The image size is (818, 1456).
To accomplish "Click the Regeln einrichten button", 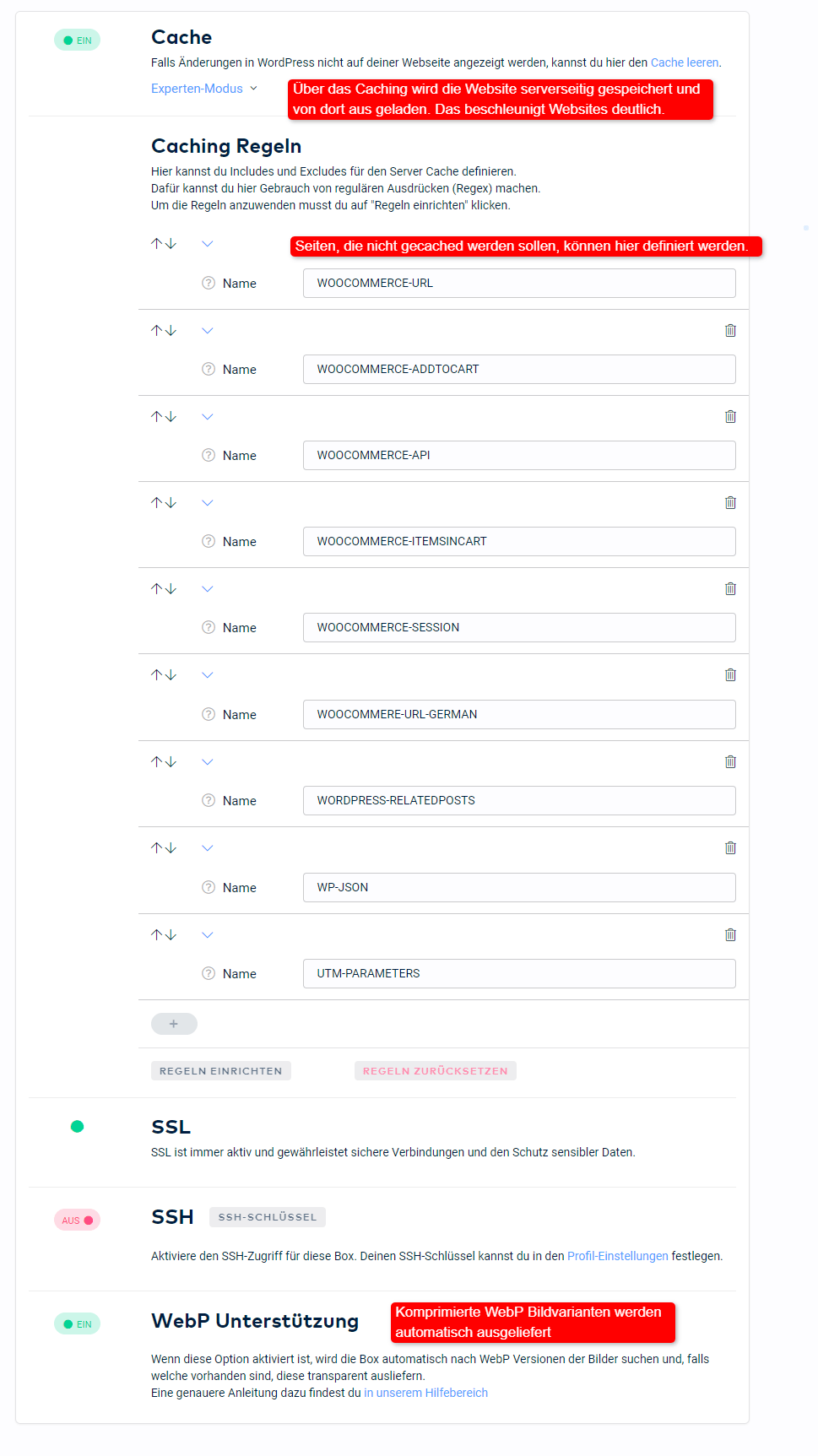I will click(221, 1071).
